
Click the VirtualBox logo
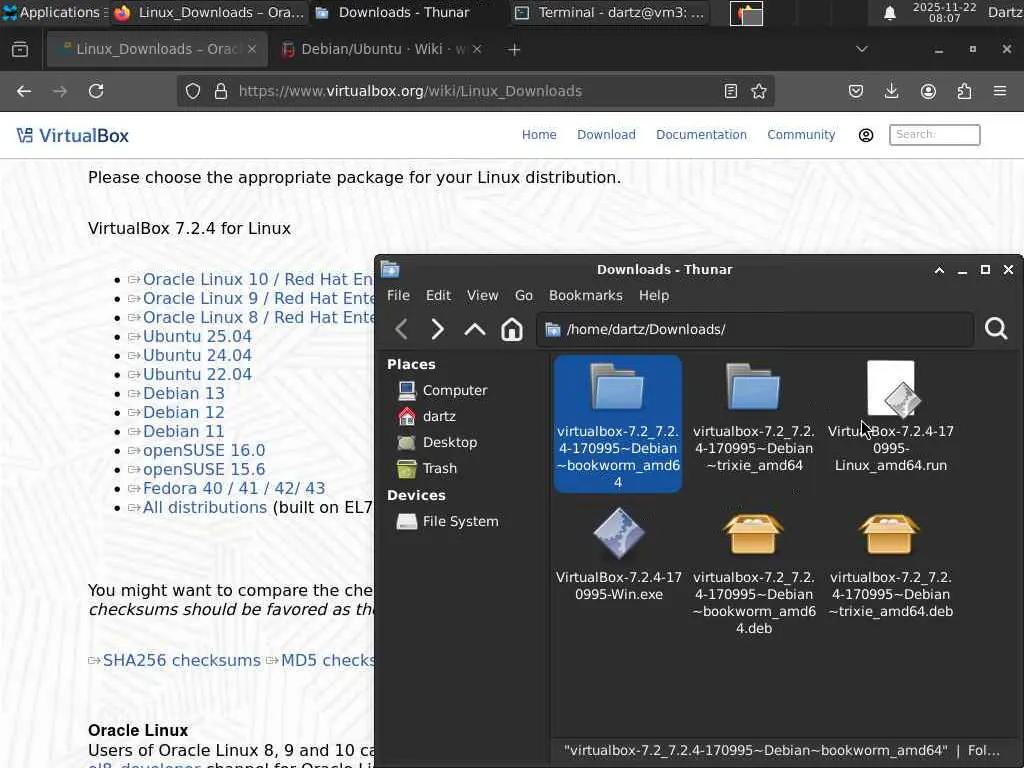click(72, 136)
